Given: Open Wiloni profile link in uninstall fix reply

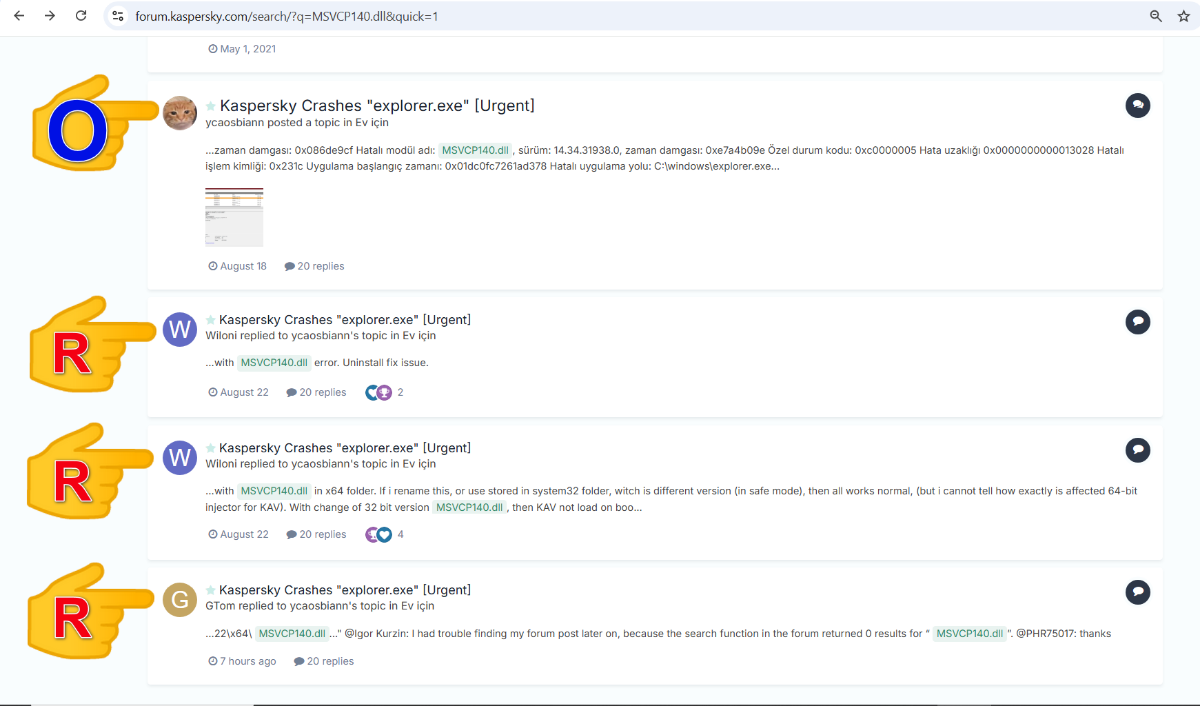Looking at the screenshot, I should [221, 336].
